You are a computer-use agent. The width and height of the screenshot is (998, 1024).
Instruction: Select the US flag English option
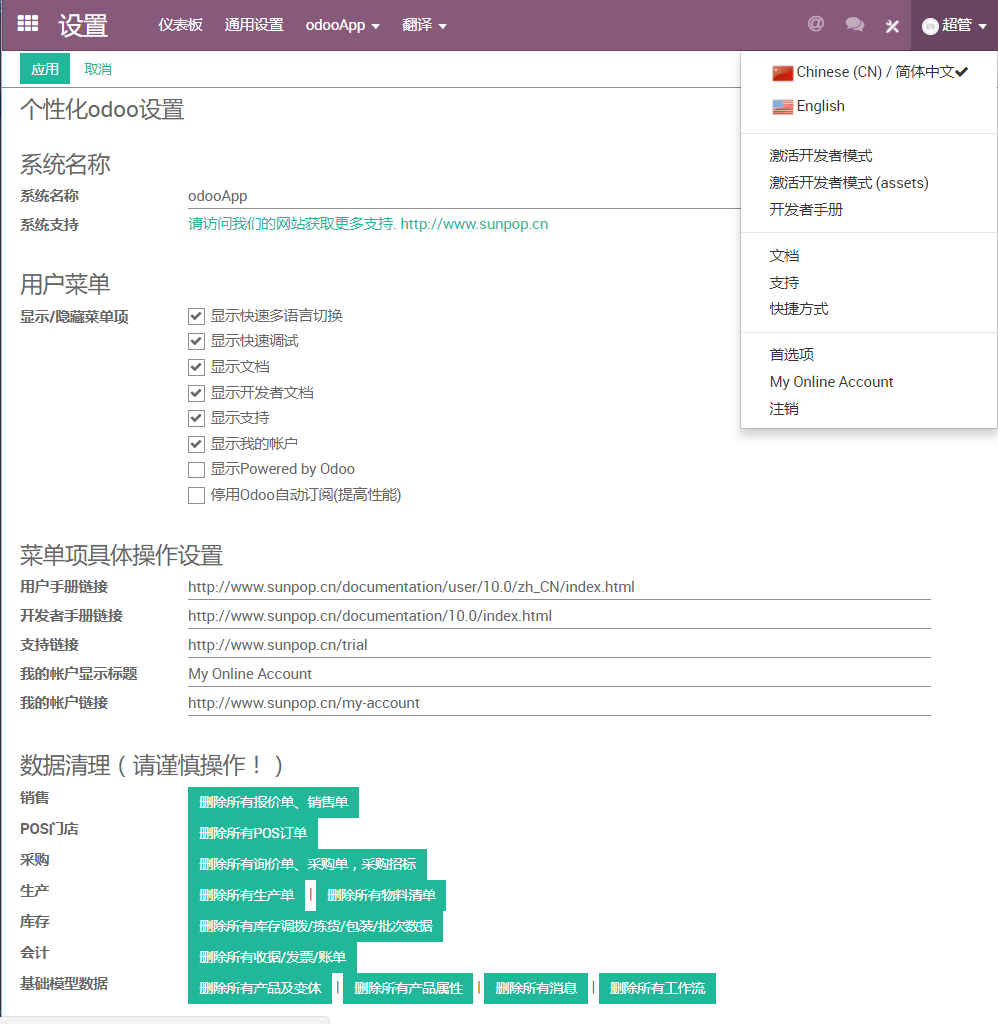tap(782, 107)
